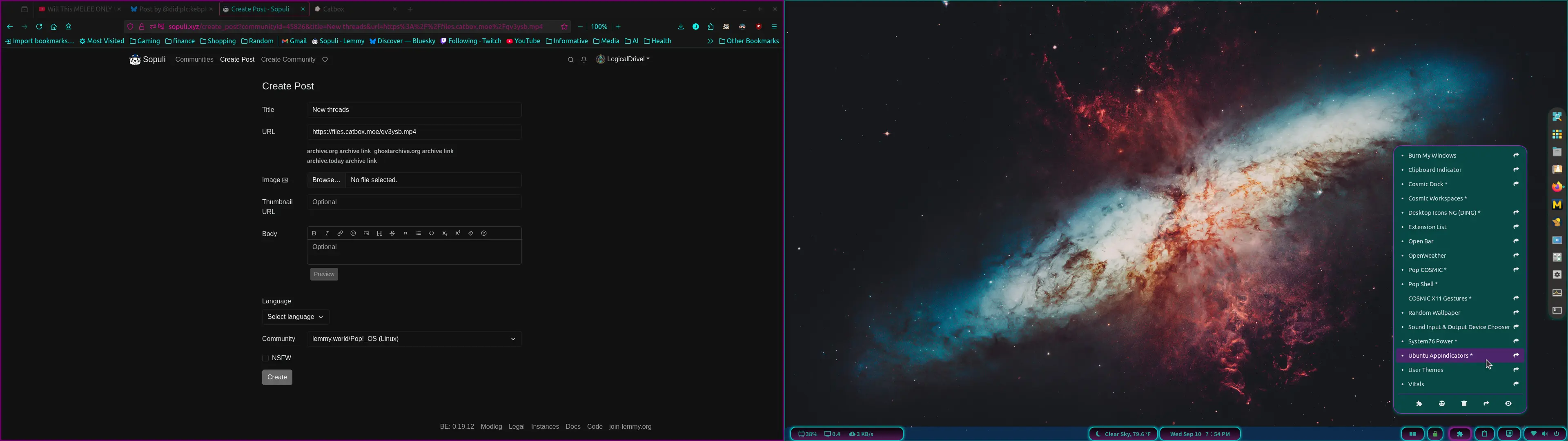Insert a spoiler in the Body editor

pos(470,233)
